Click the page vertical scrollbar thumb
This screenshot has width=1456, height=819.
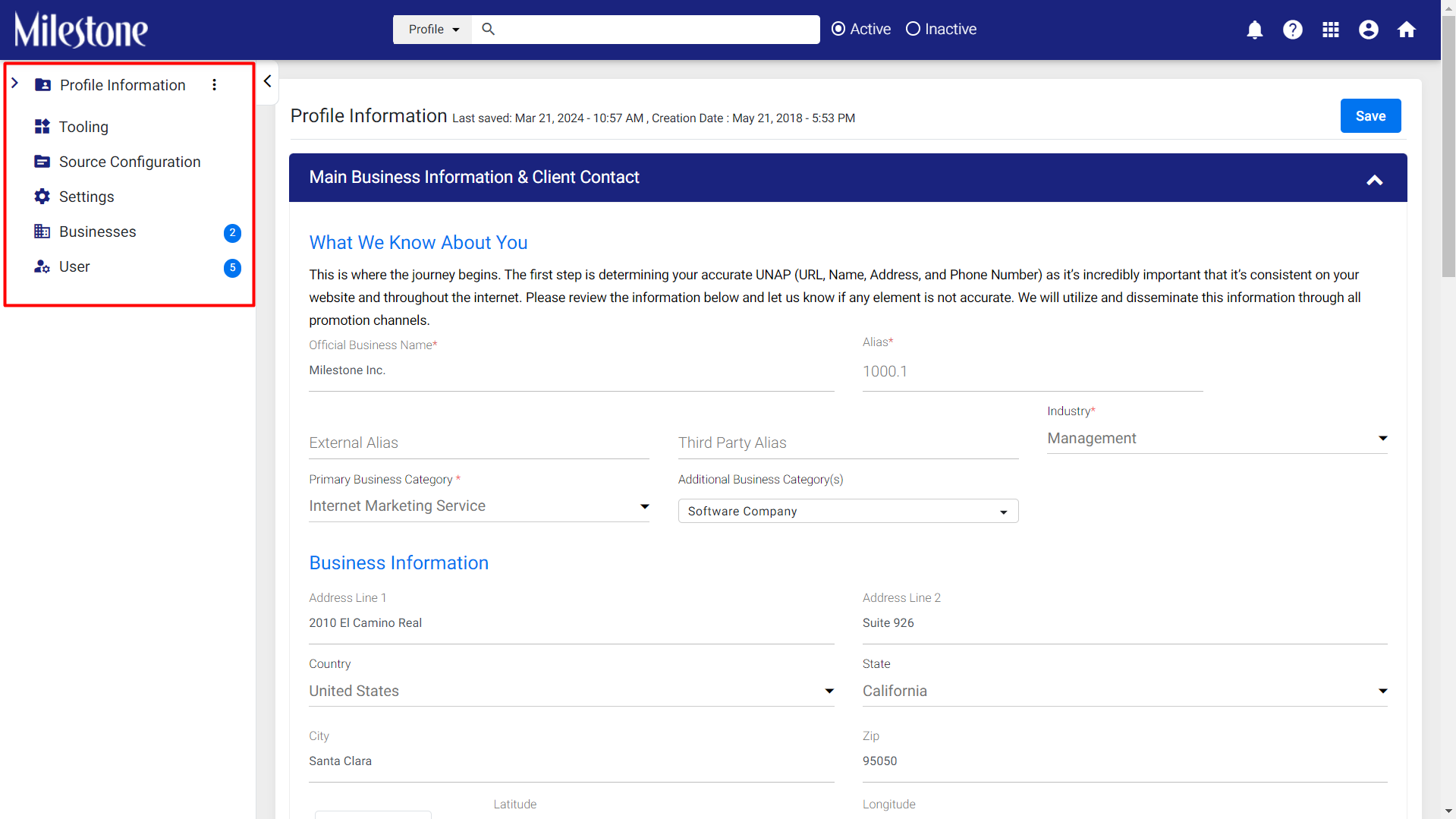point(1448,146)
